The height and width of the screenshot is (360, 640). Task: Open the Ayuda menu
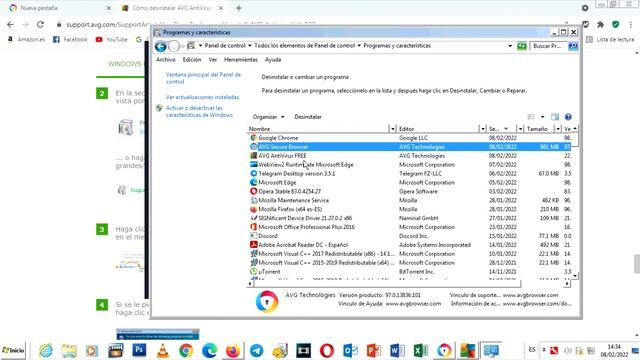coord(273,60)
